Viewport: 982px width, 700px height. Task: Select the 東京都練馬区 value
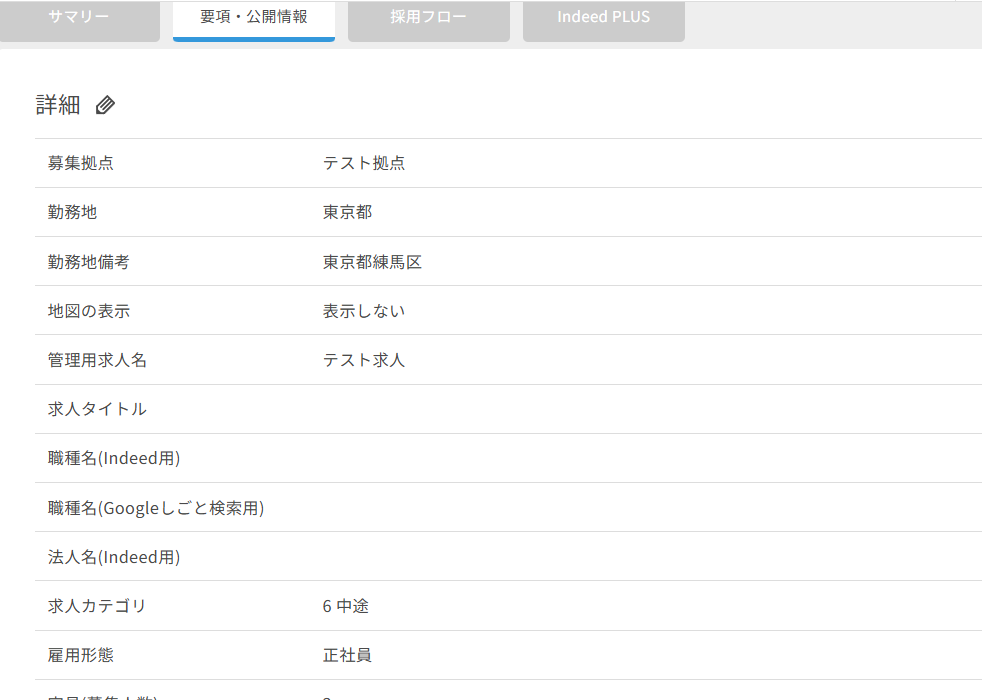[x=372, y=262]
